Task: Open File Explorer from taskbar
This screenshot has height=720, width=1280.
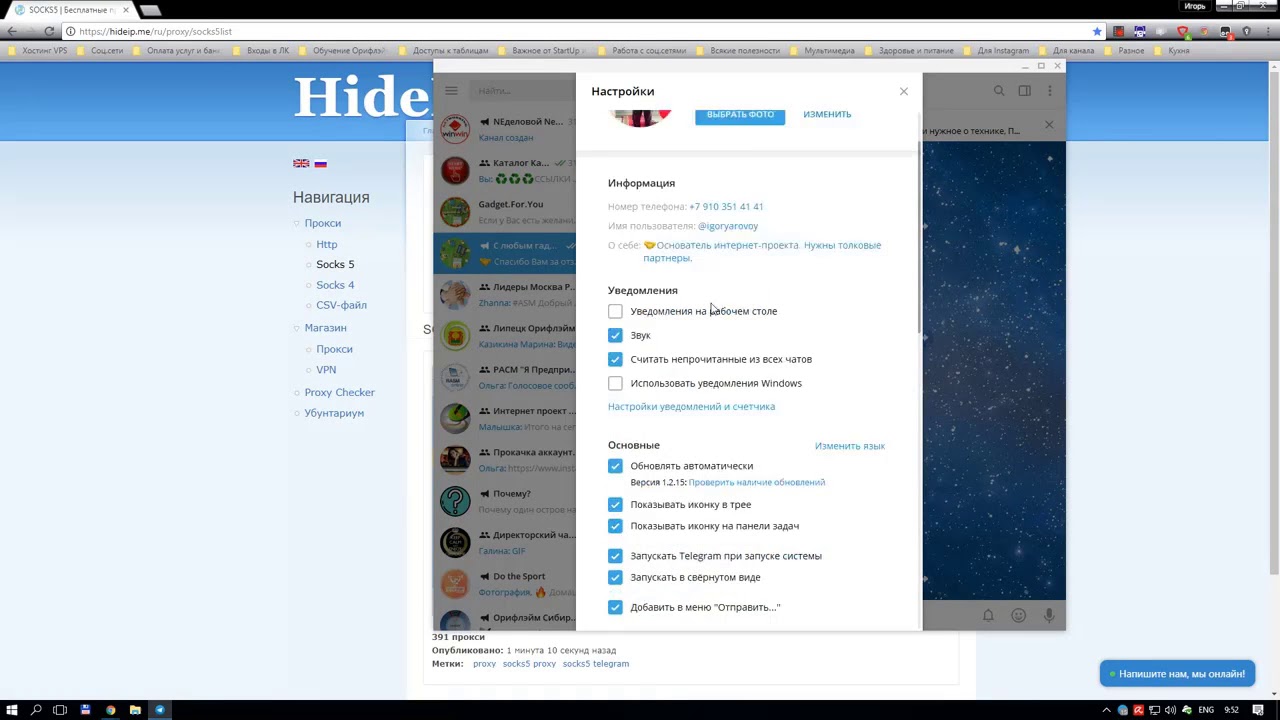Action: click(135, 710)
